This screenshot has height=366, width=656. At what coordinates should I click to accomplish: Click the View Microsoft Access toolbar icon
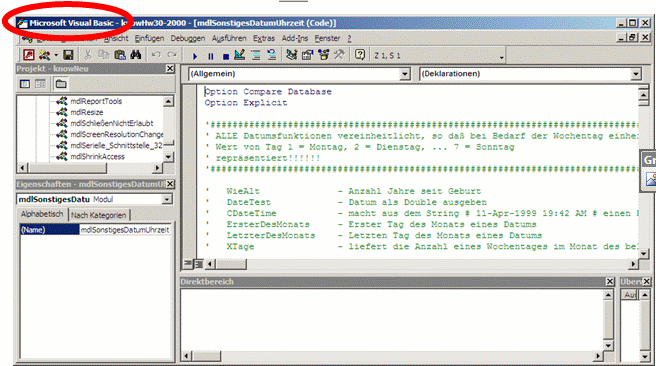(28, 55)
